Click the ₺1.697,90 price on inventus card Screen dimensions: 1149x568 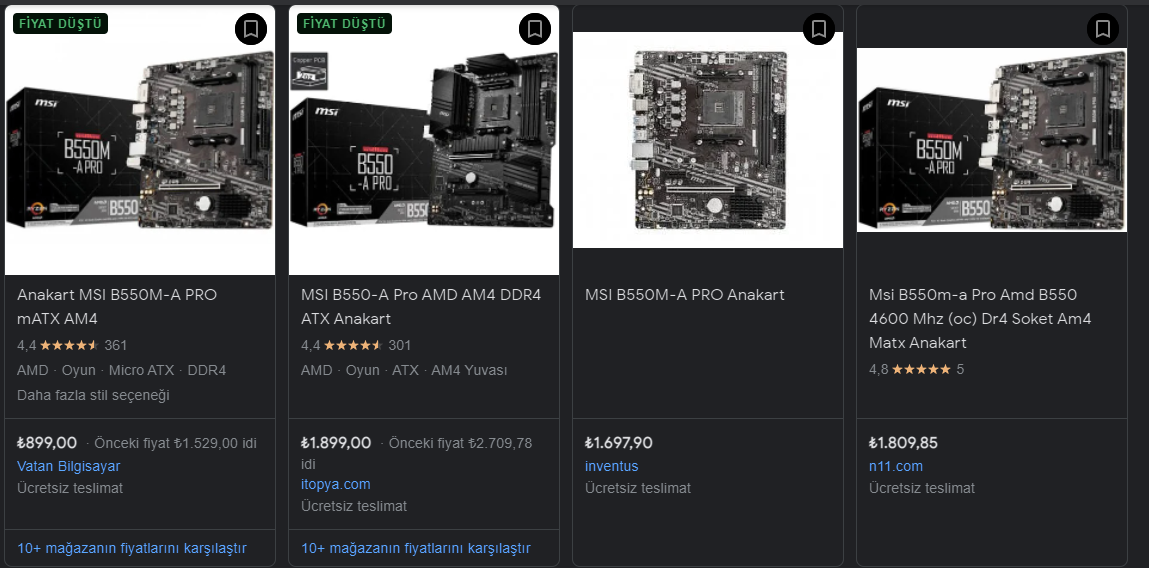618,443
